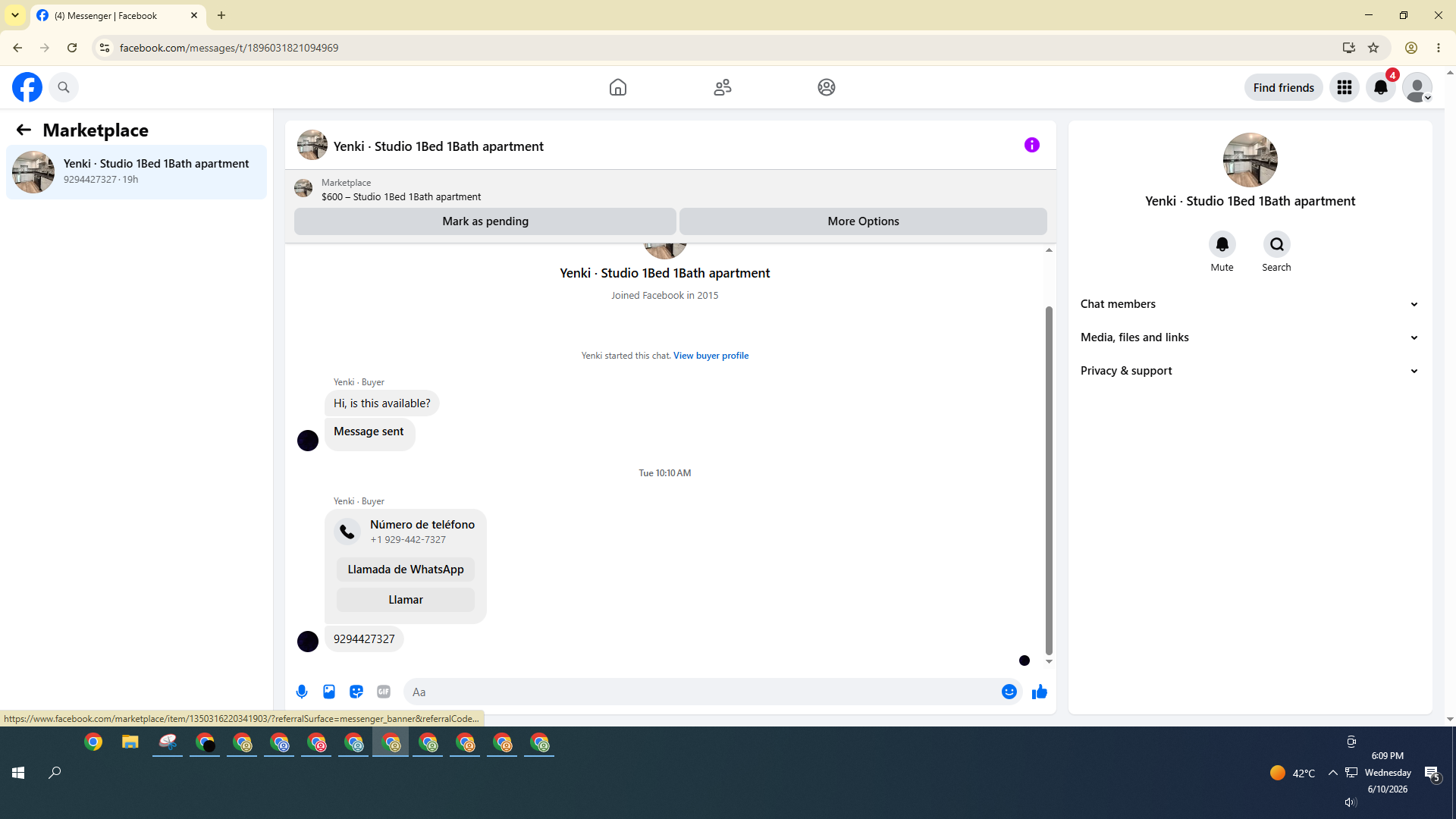Open the weather widget showing 42°C
Image resolution: width=1456 pixels, height=819 pixels.
[x=1293, y=773]
